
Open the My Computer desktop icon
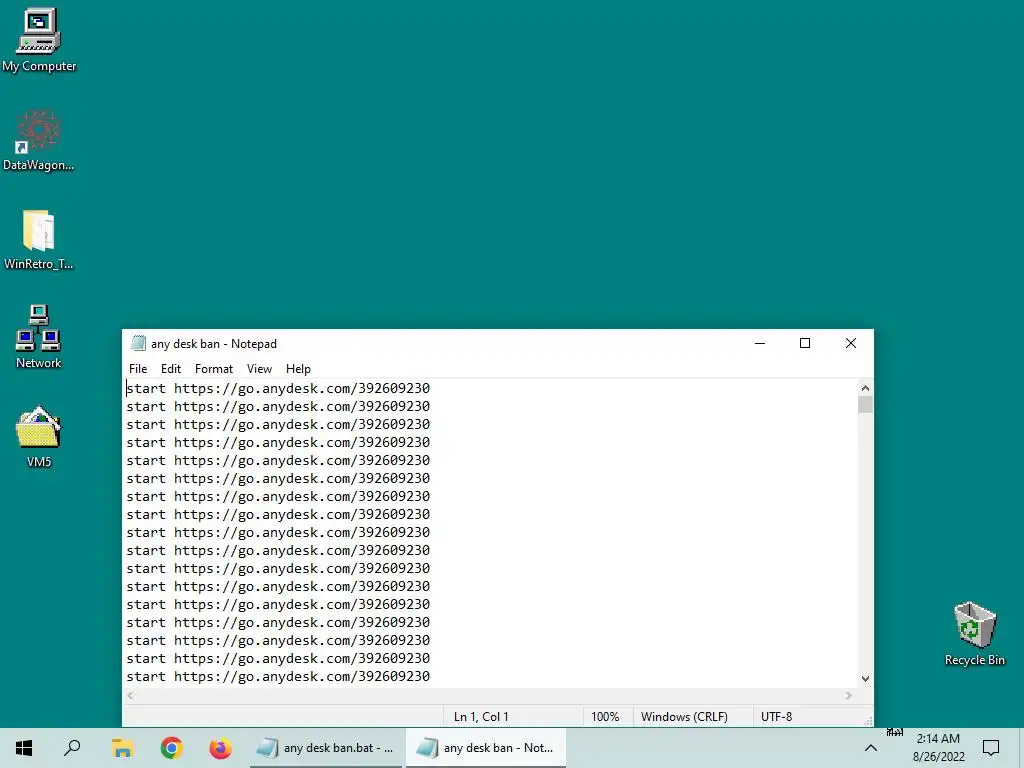point(39,40)
